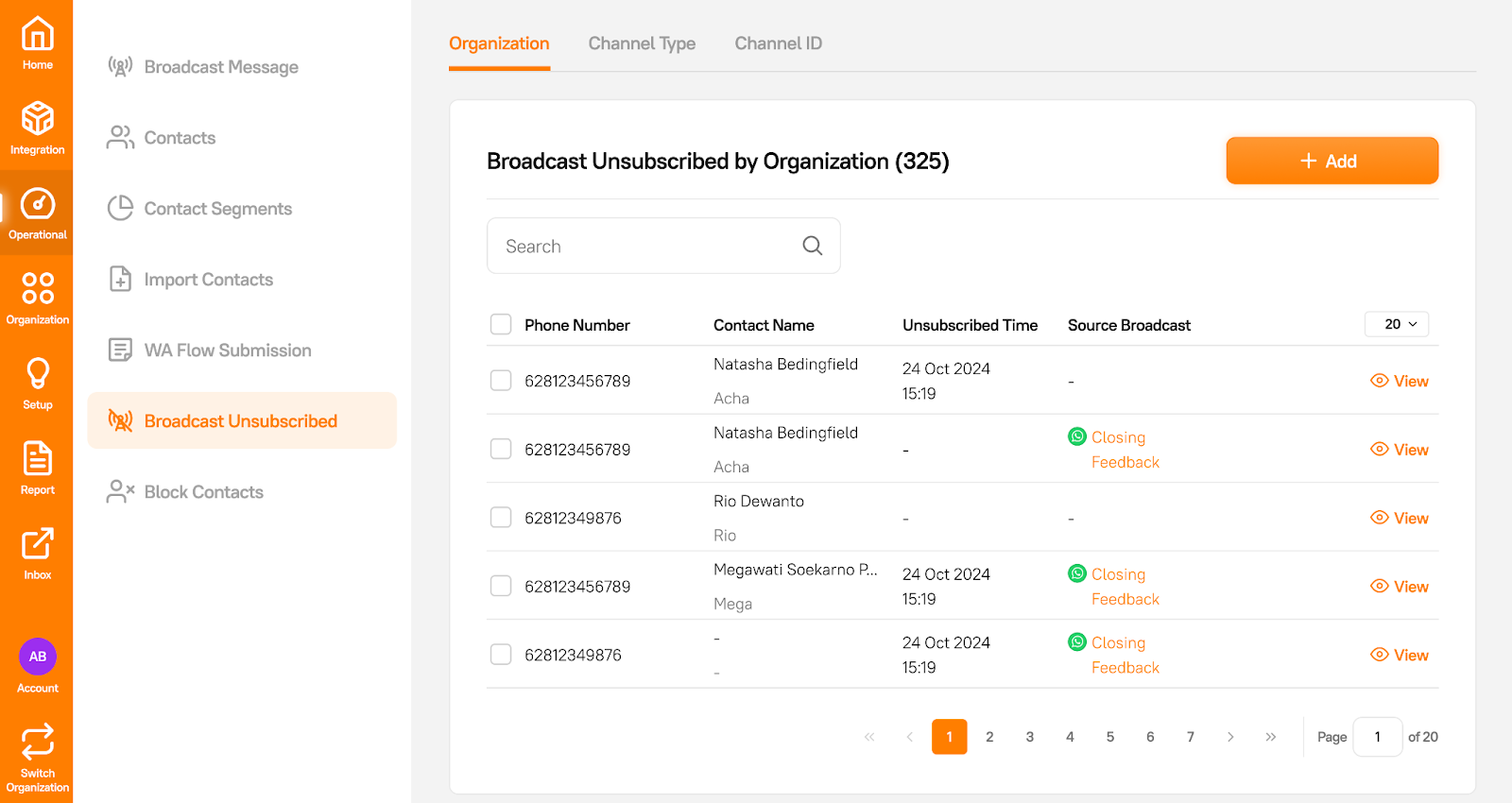Toggle the select-all checkbox in table header
This screenshot has width=1512, height=803.
[501, 325]
